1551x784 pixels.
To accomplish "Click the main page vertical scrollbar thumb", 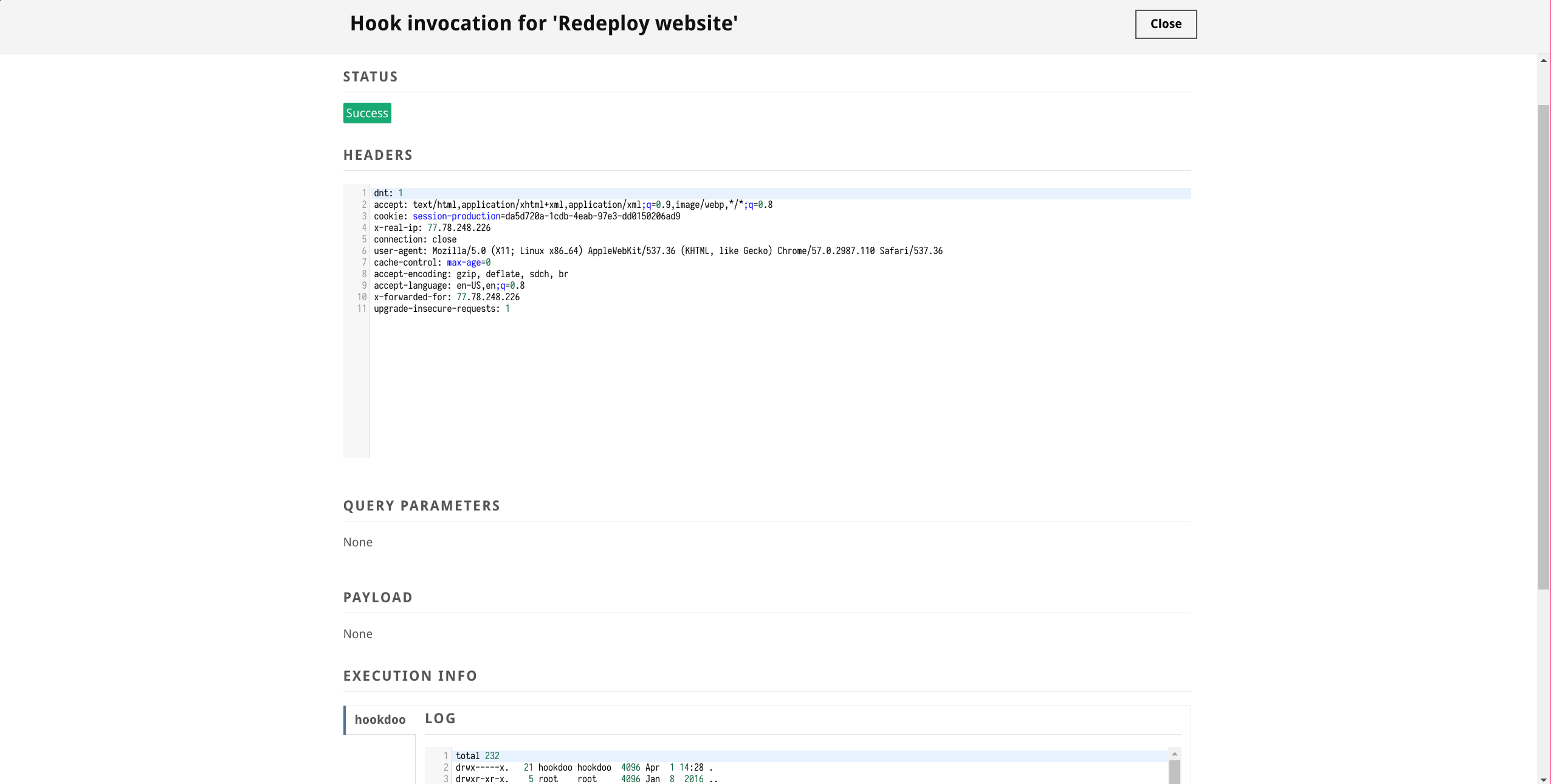I will point(1544,346).
